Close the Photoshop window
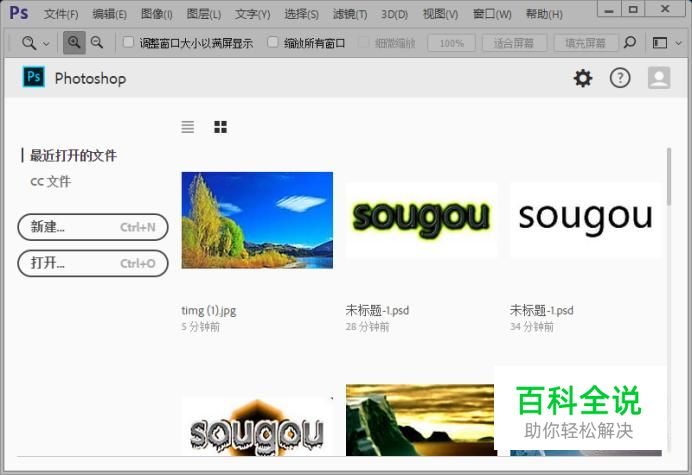692x475 pixels. tap(665, 9)
